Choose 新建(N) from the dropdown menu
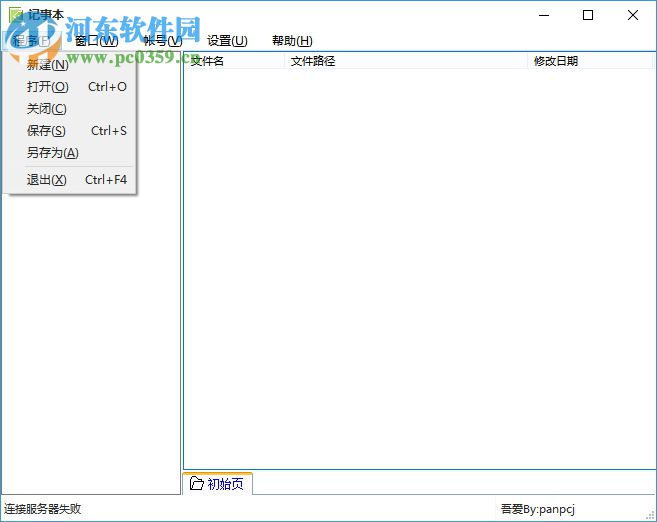Image resolution: width=657 pixels, height=522 pixels. coord(70,65)
